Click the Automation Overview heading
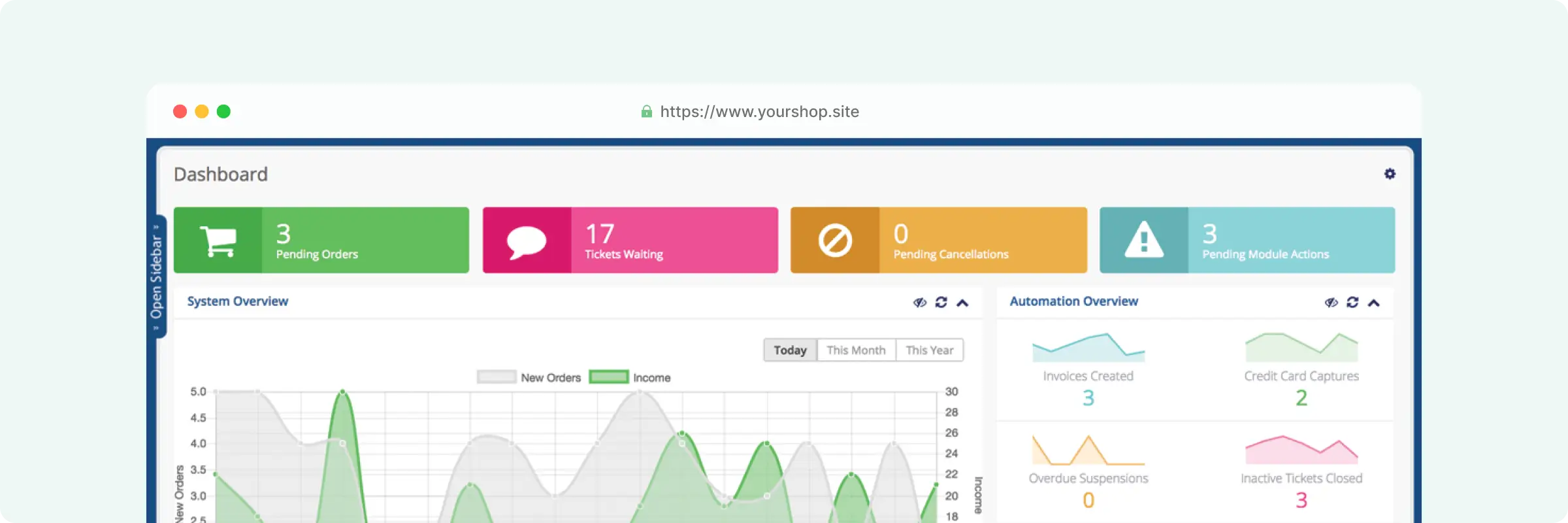 pos(1074,301)
